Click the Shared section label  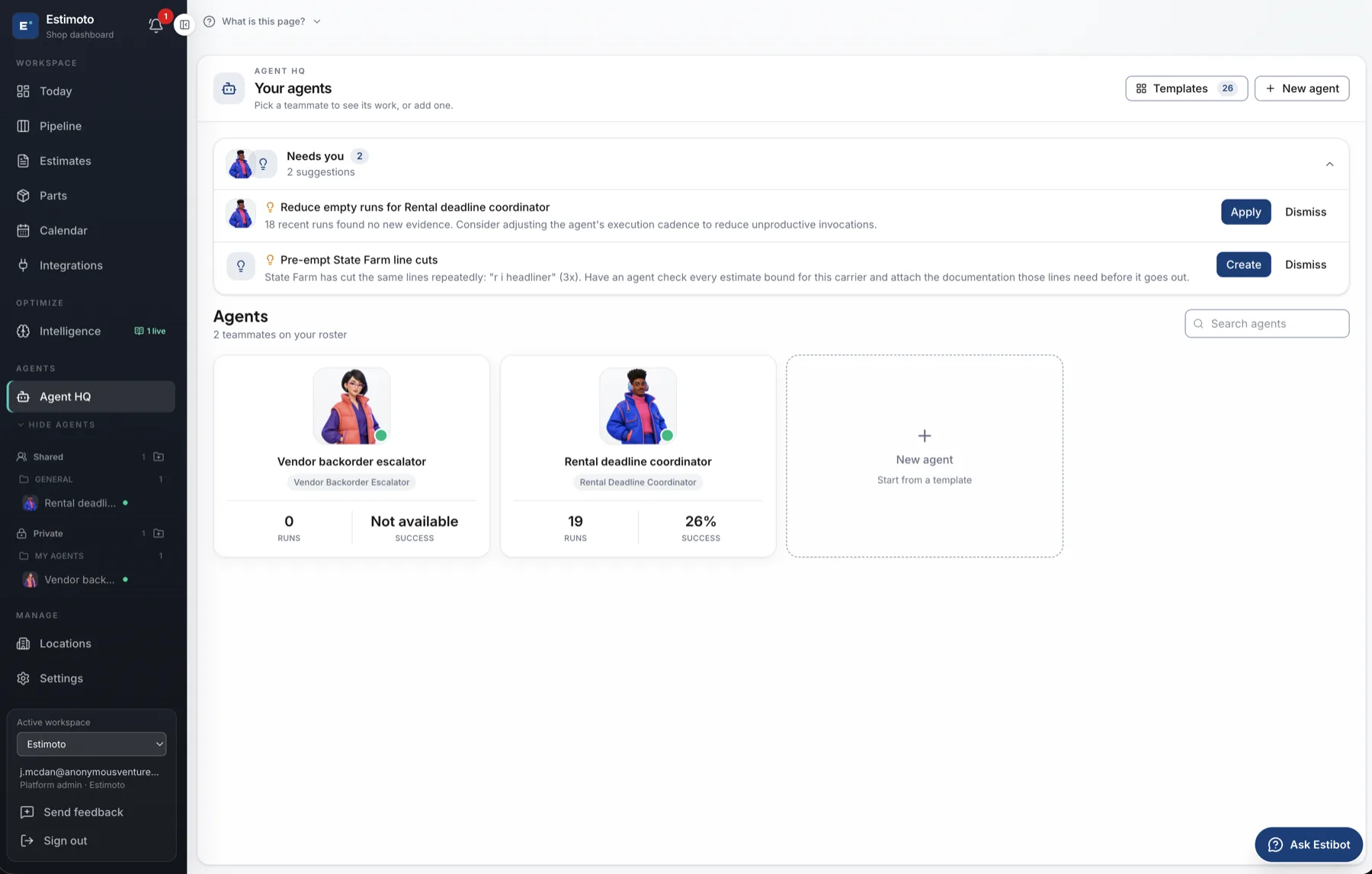click(x=48, y=457)
